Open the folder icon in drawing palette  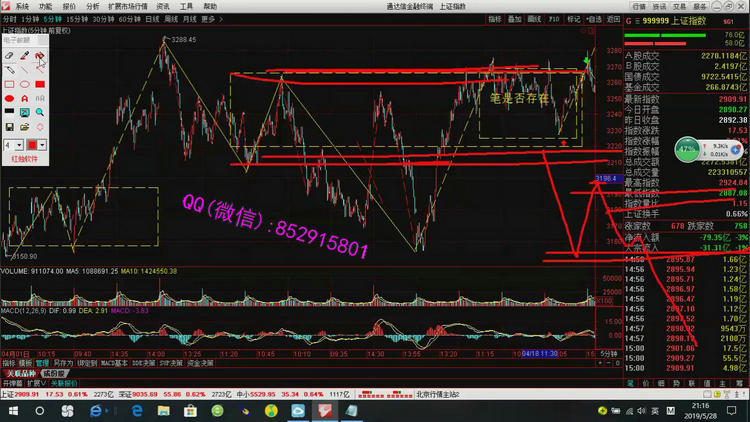click(x=24, y=127)
